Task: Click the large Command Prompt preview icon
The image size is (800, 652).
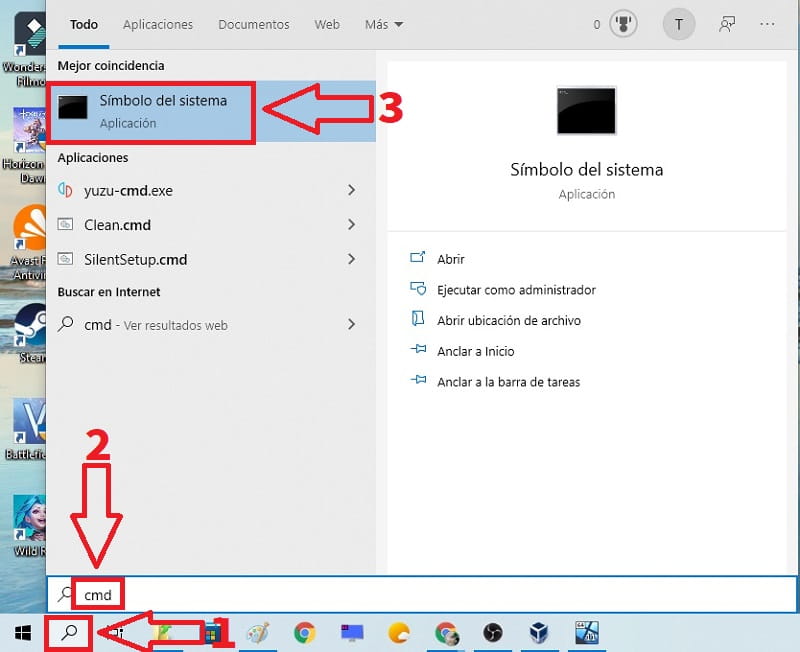Action: coord(586,111)
